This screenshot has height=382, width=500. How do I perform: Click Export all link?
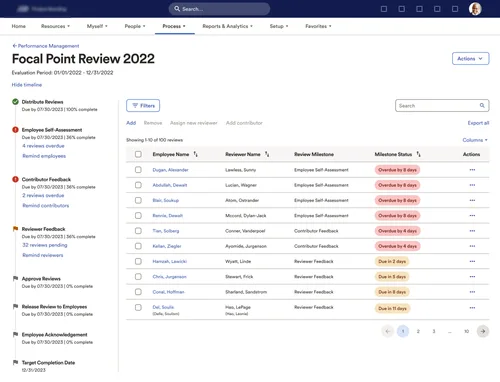click(478, 123)
